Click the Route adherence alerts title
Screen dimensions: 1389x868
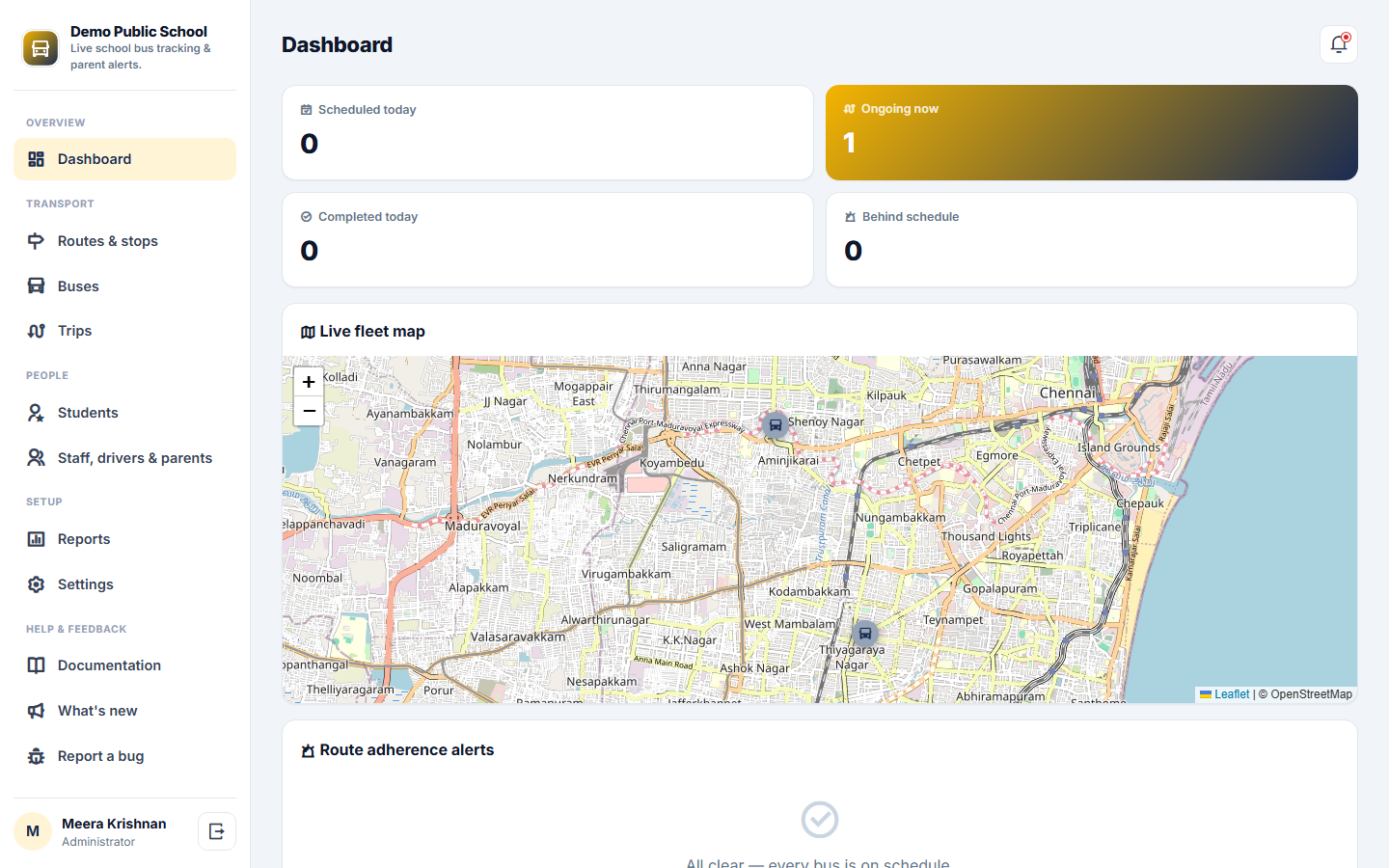[407, 750]
